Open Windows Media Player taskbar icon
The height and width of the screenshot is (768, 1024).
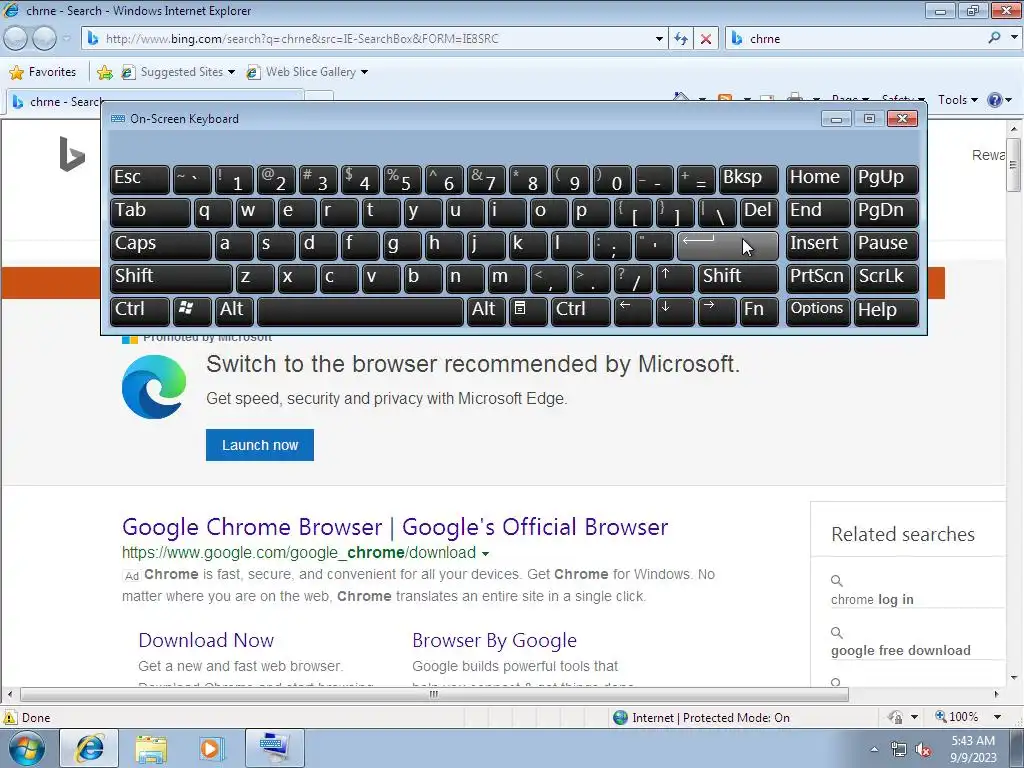pos(211,748)
